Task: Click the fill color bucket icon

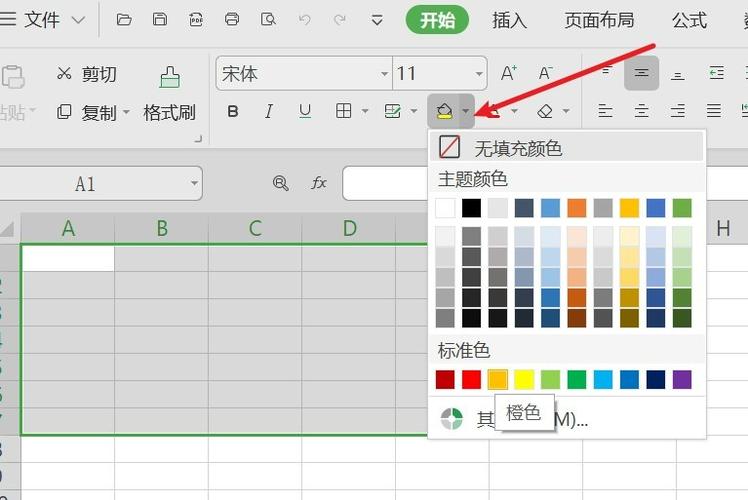Action: pyautogui.click(x=444, y=111)
